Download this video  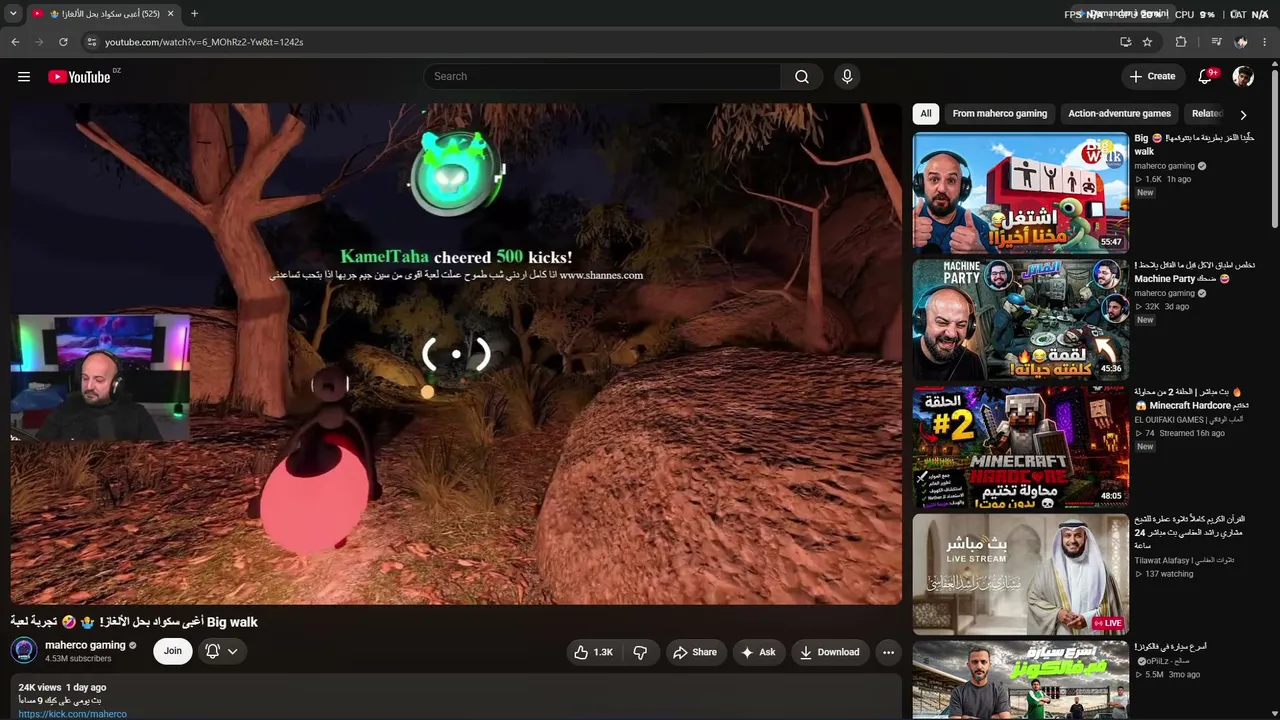(829, 652)
